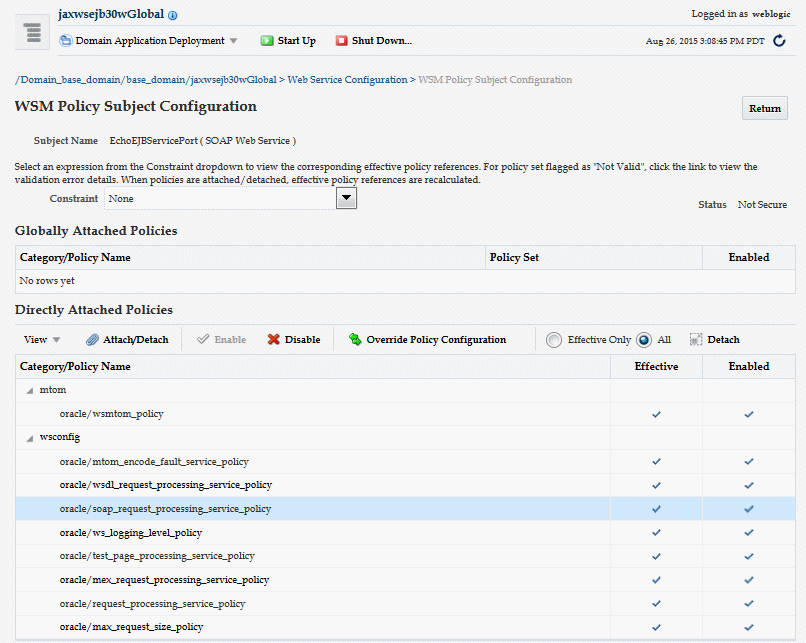Select oracle/request_processing_service_policy row
806x643 pixels.
[x=405, y=603]
